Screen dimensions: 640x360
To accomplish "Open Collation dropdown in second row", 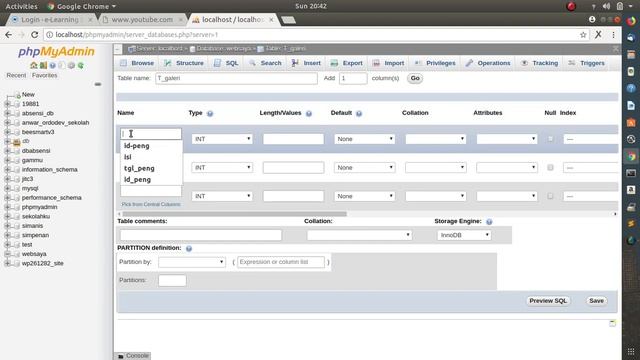I will click(436, 168).
